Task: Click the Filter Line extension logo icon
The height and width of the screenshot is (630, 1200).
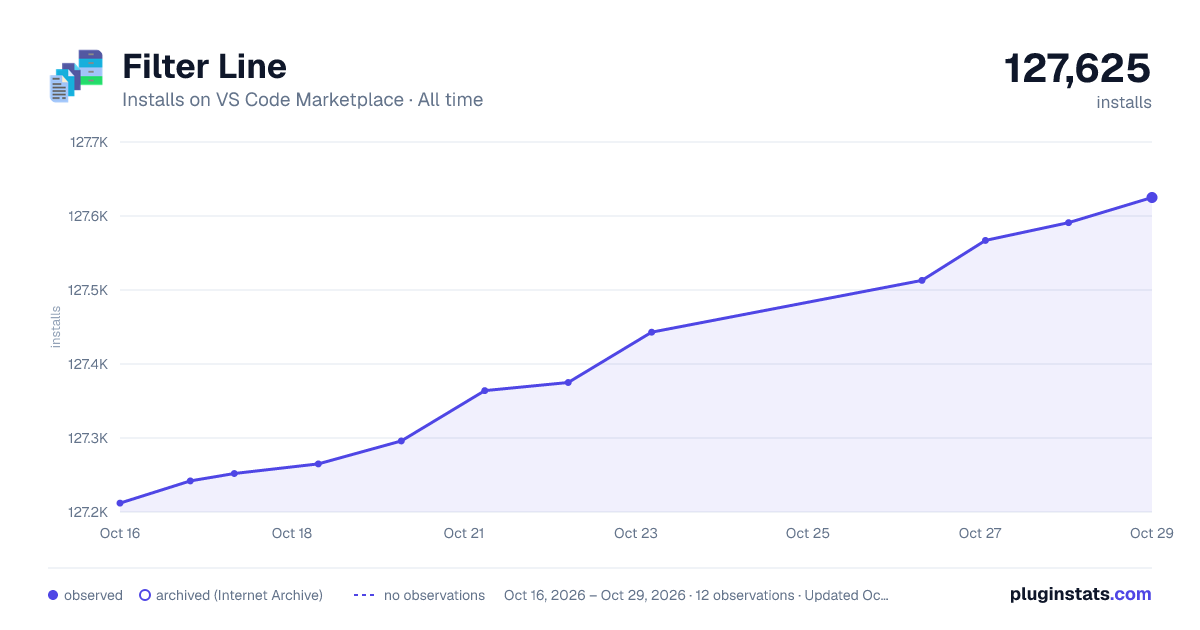Action: pyautogui.click(x=76, y=76)
